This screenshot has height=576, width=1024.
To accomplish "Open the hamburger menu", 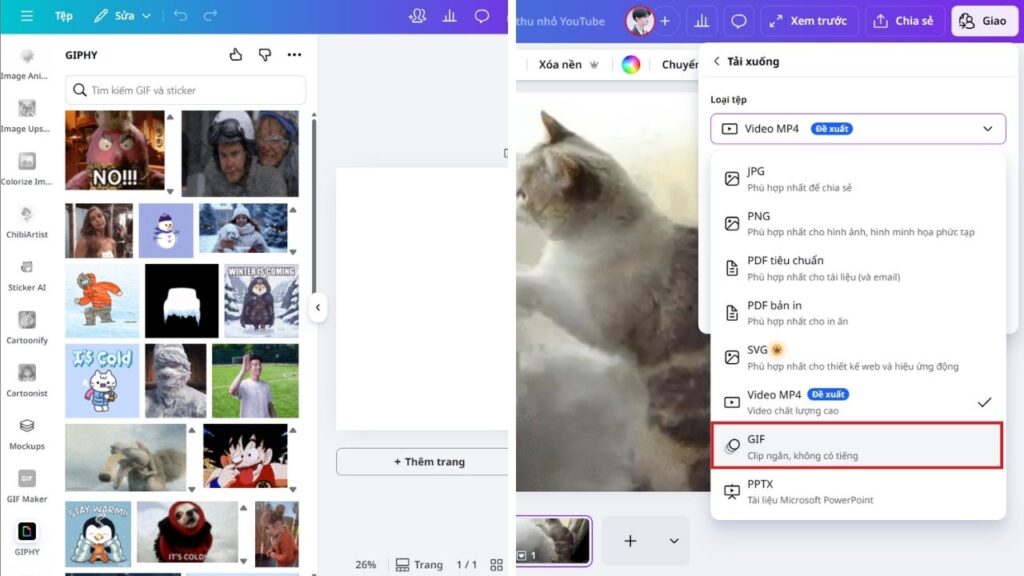I will 26,16.
